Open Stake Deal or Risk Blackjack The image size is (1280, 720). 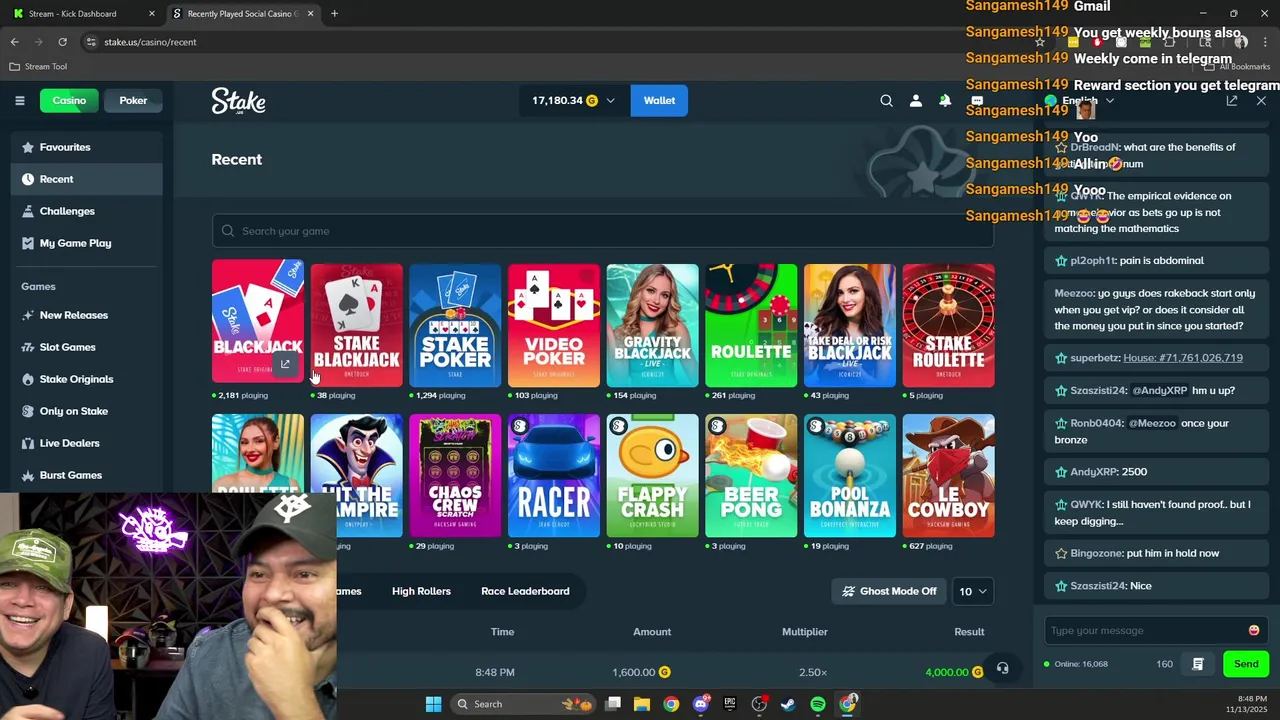coord(850,325)
